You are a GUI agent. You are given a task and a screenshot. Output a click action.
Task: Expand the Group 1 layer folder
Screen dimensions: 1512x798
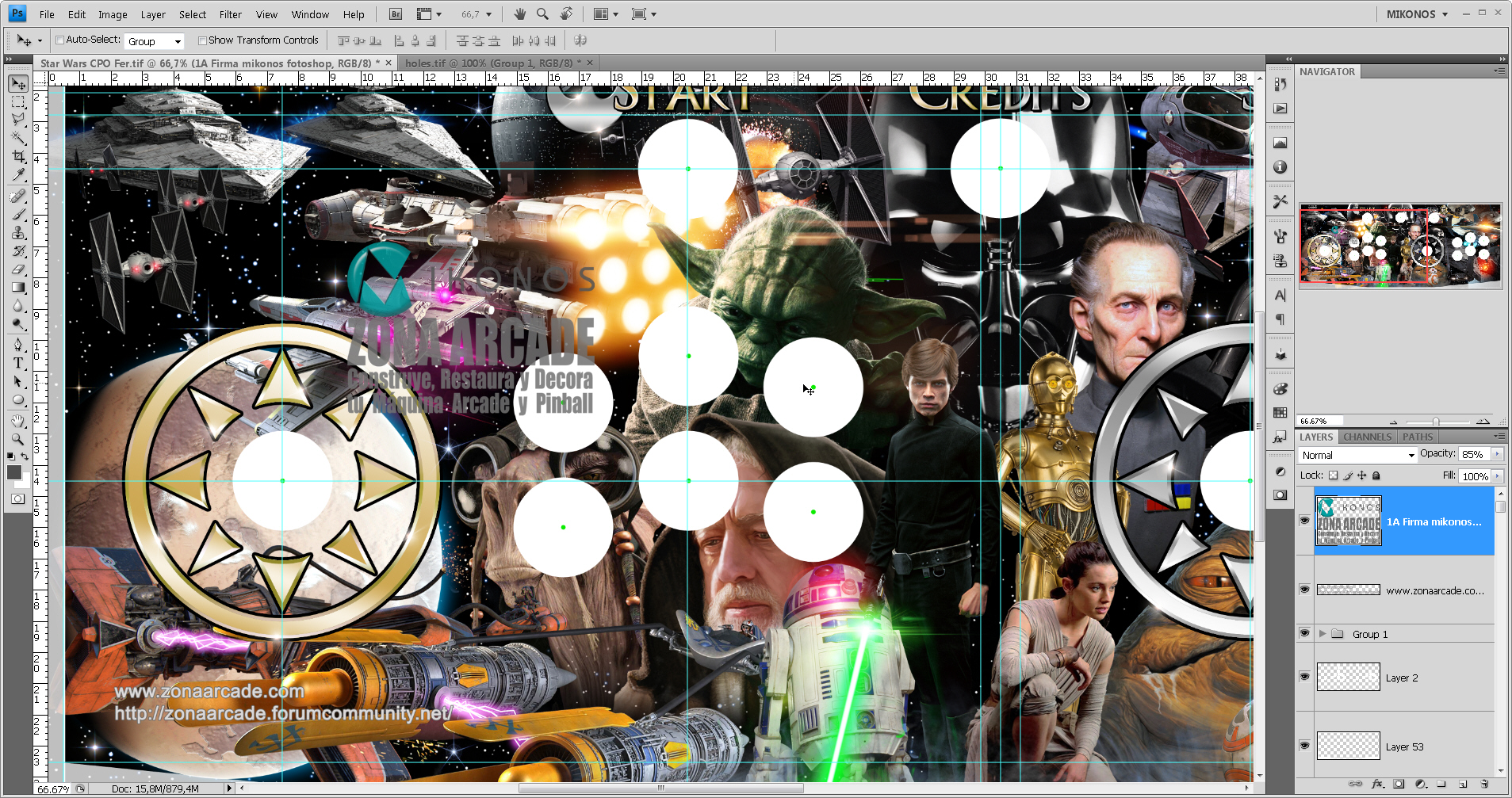tap(1322, 634)
